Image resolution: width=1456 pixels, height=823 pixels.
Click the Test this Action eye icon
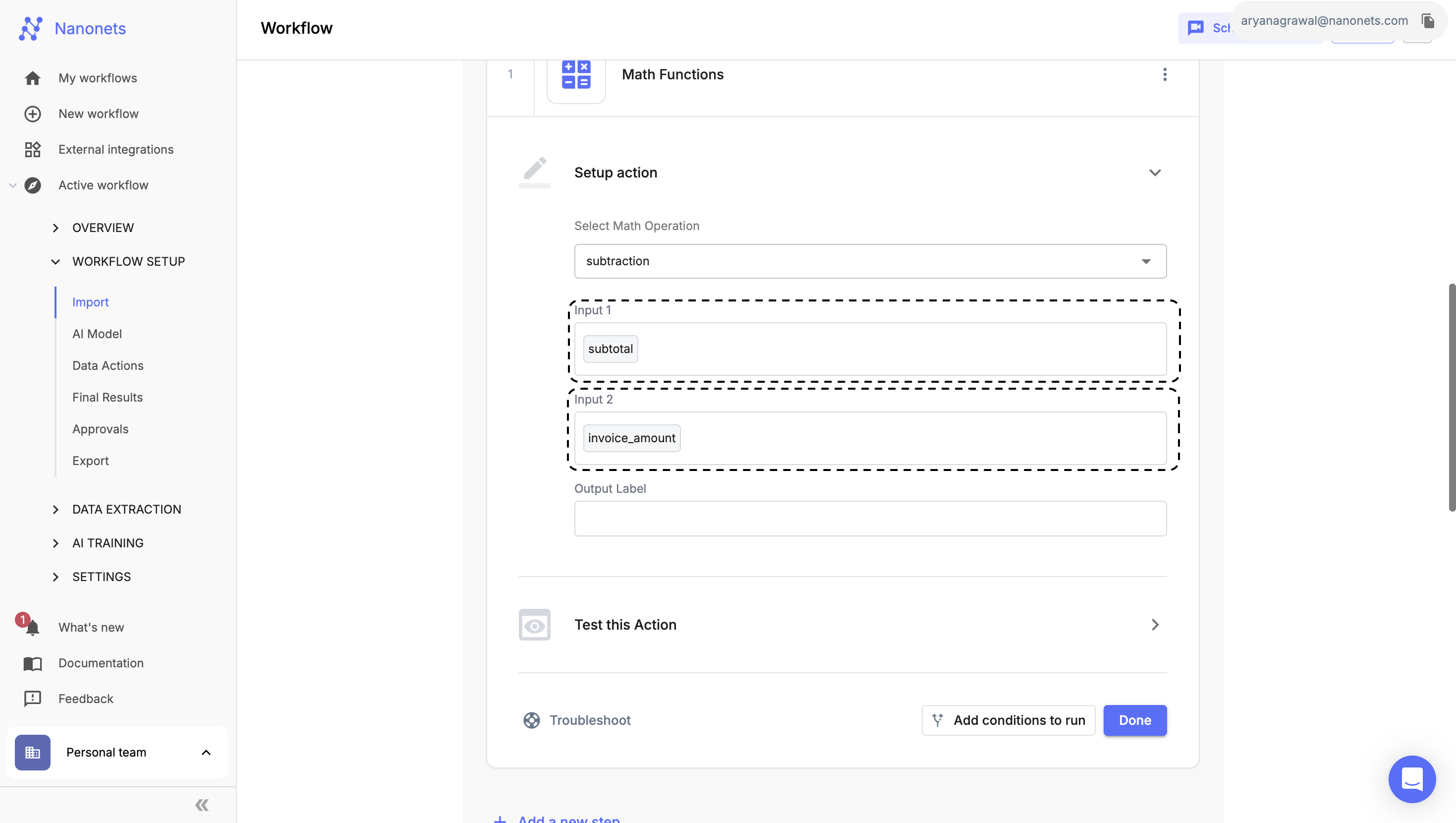(534, 625)
